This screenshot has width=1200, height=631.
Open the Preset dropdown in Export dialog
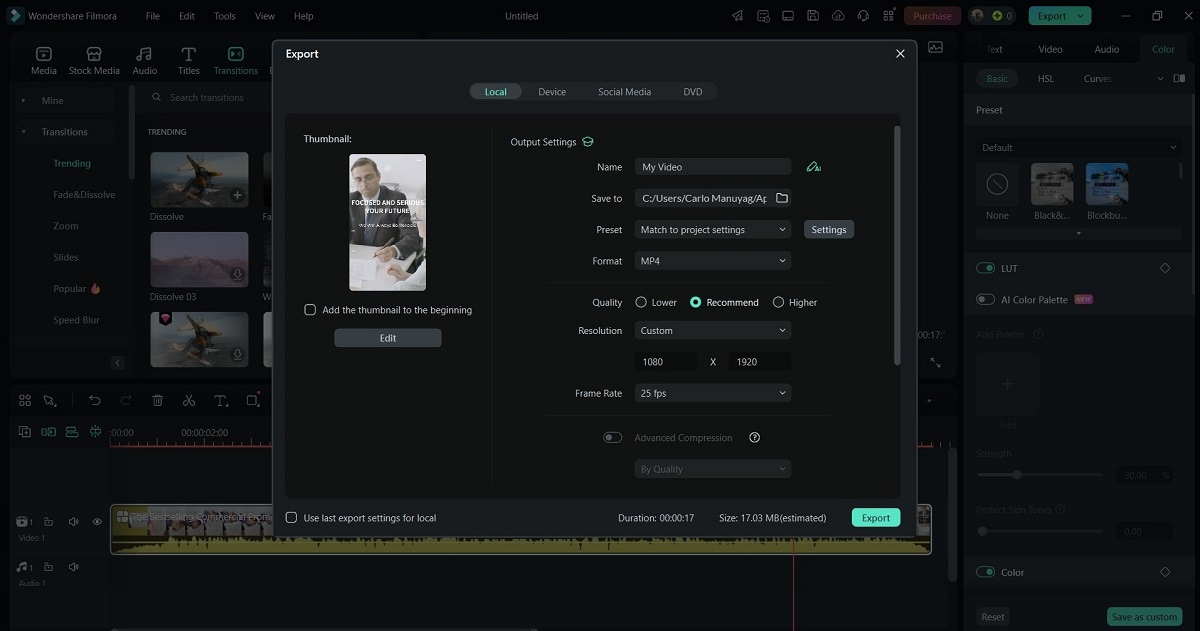click(x=713, y=230)
